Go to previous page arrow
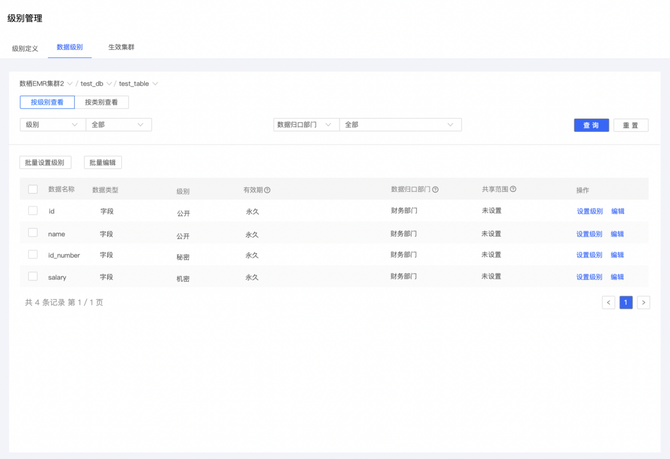Viewport: 670px width, 459px height. tap(608, 302)
